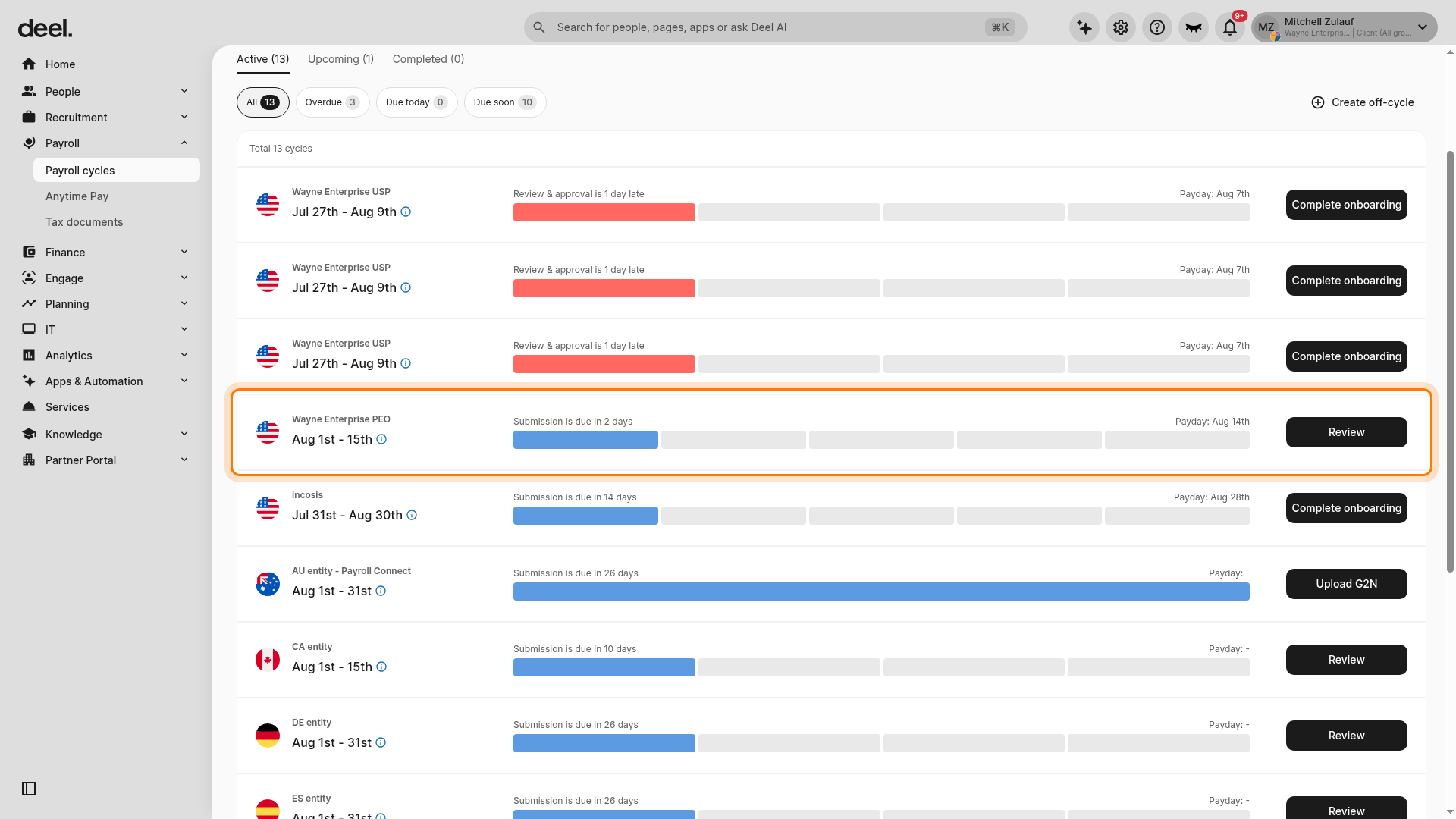Open the help question-mark icon
This screenshot has height=819, width=1456.
coord(1157,27)
